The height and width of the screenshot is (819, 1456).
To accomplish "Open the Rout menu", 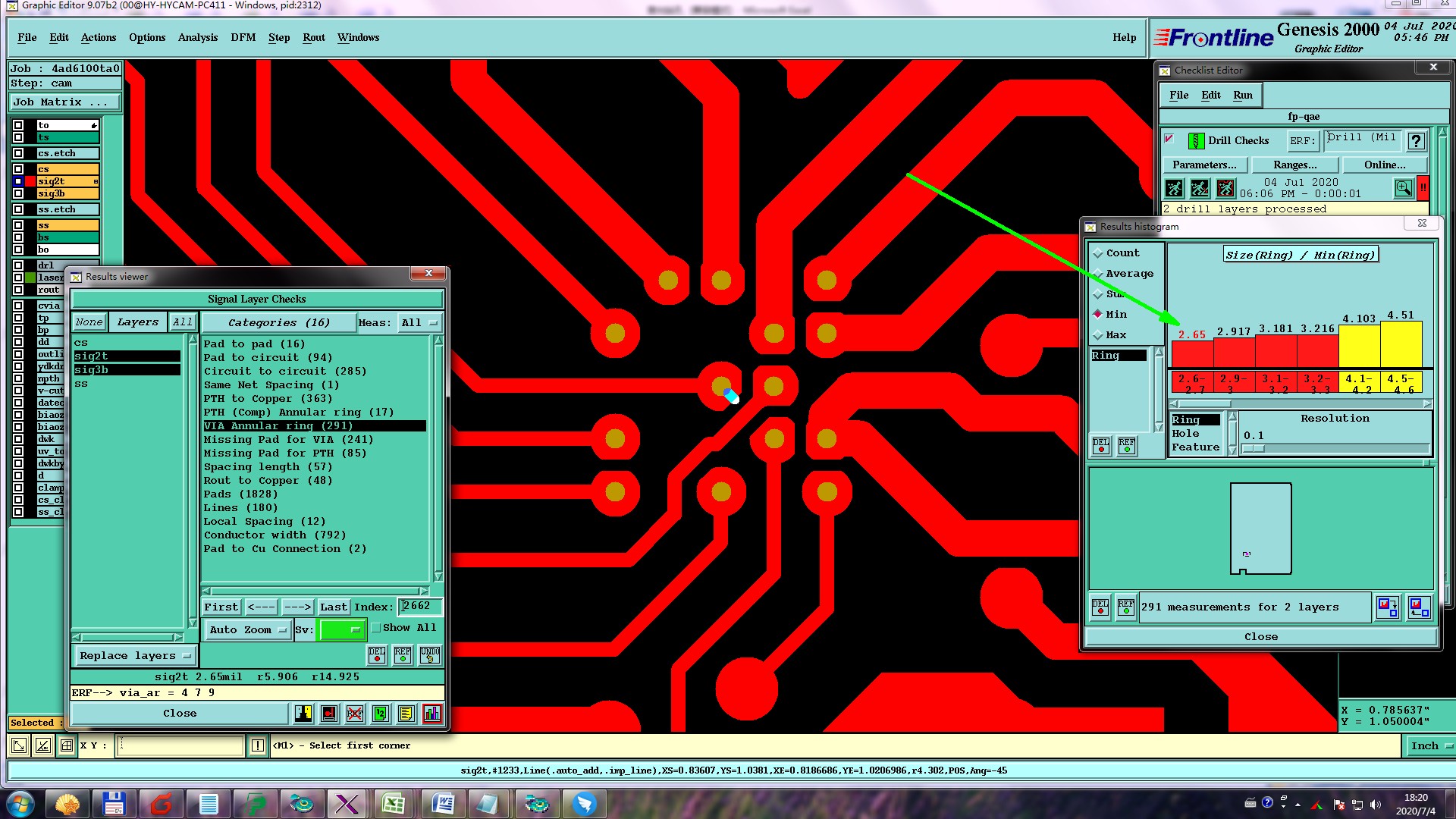I will 313,37.
